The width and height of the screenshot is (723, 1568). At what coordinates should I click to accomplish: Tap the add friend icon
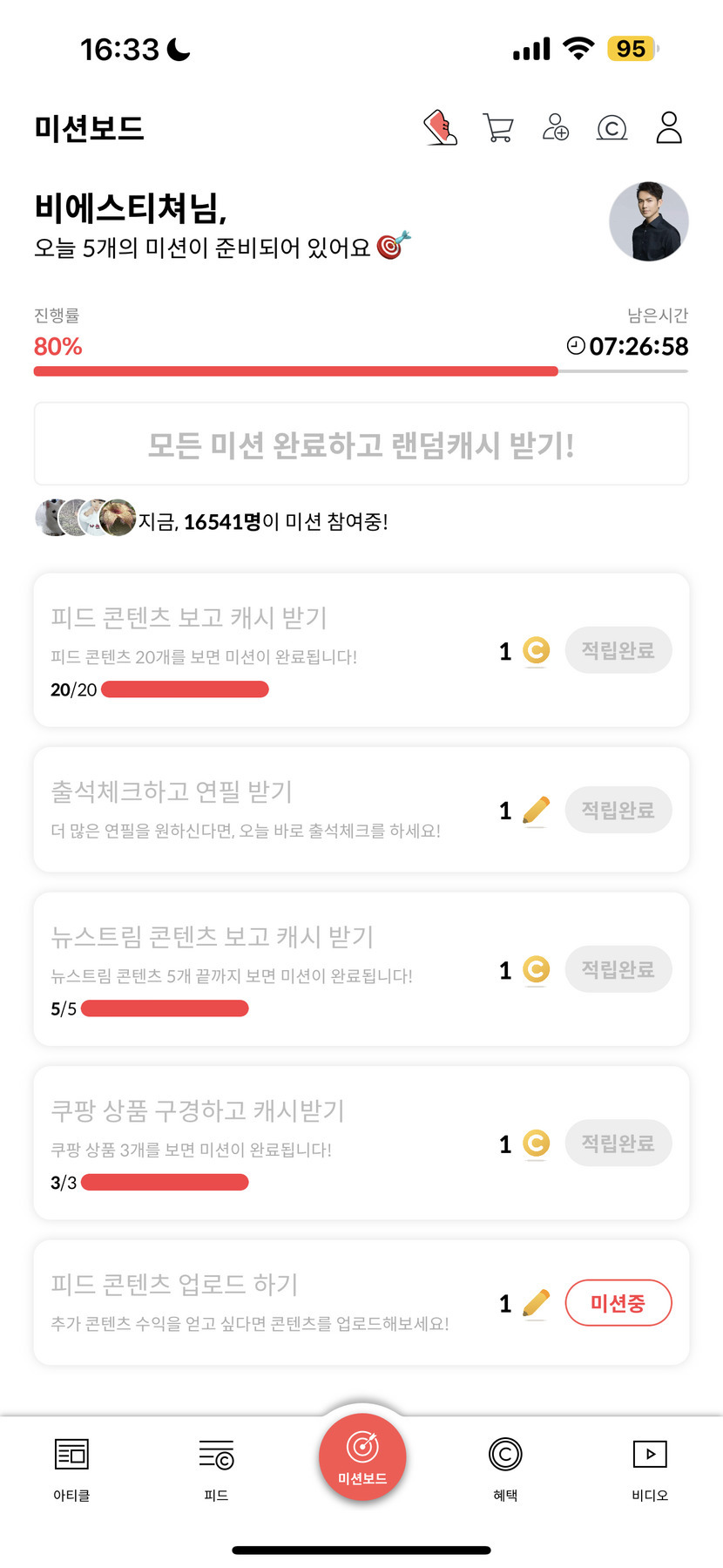555,127
